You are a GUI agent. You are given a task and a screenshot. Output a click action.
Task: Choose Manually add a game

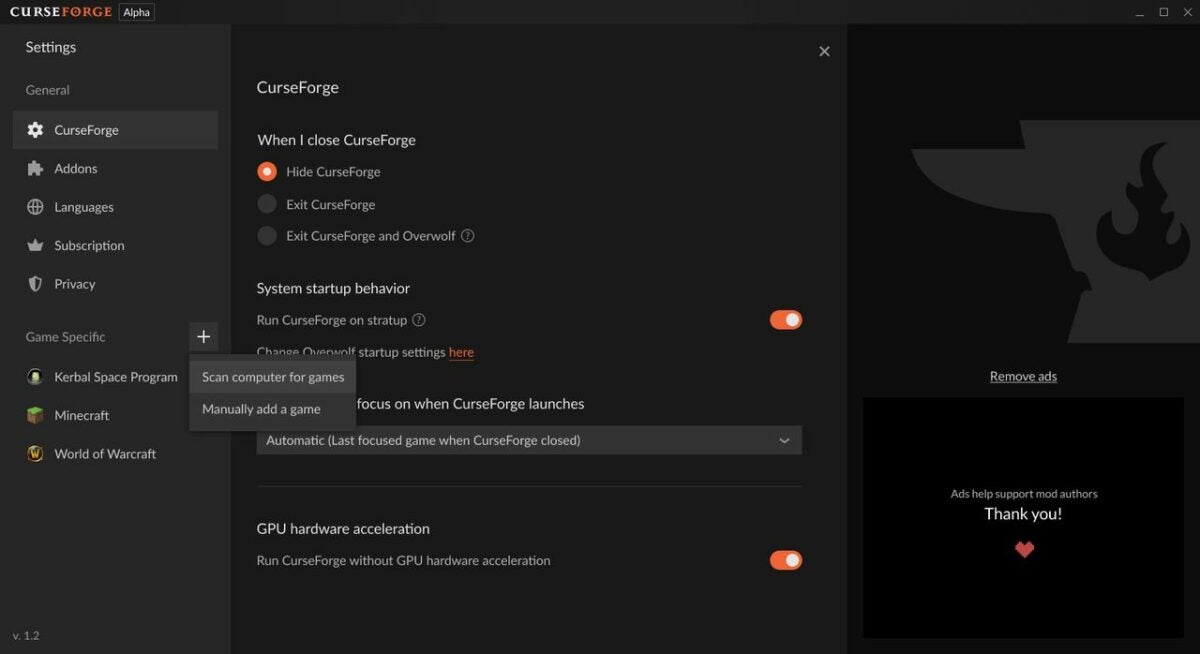[x=273, y=409]
